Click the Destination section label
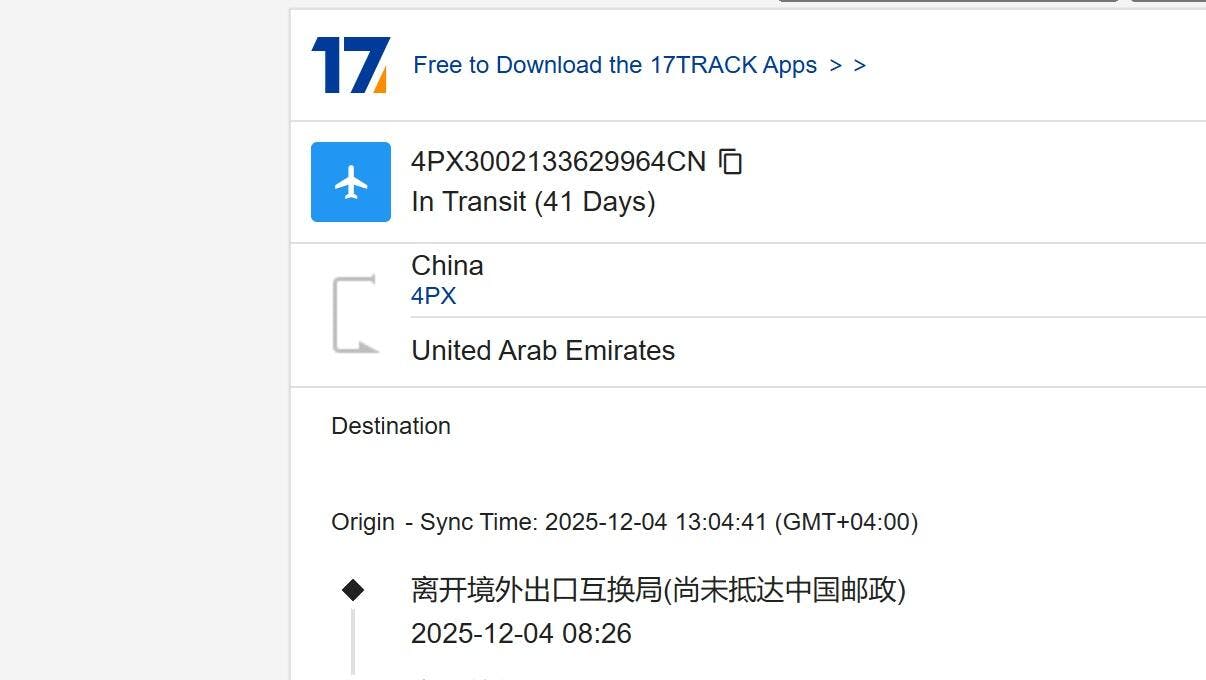This screenshot has height=680, width=1206. pos(391,426)
